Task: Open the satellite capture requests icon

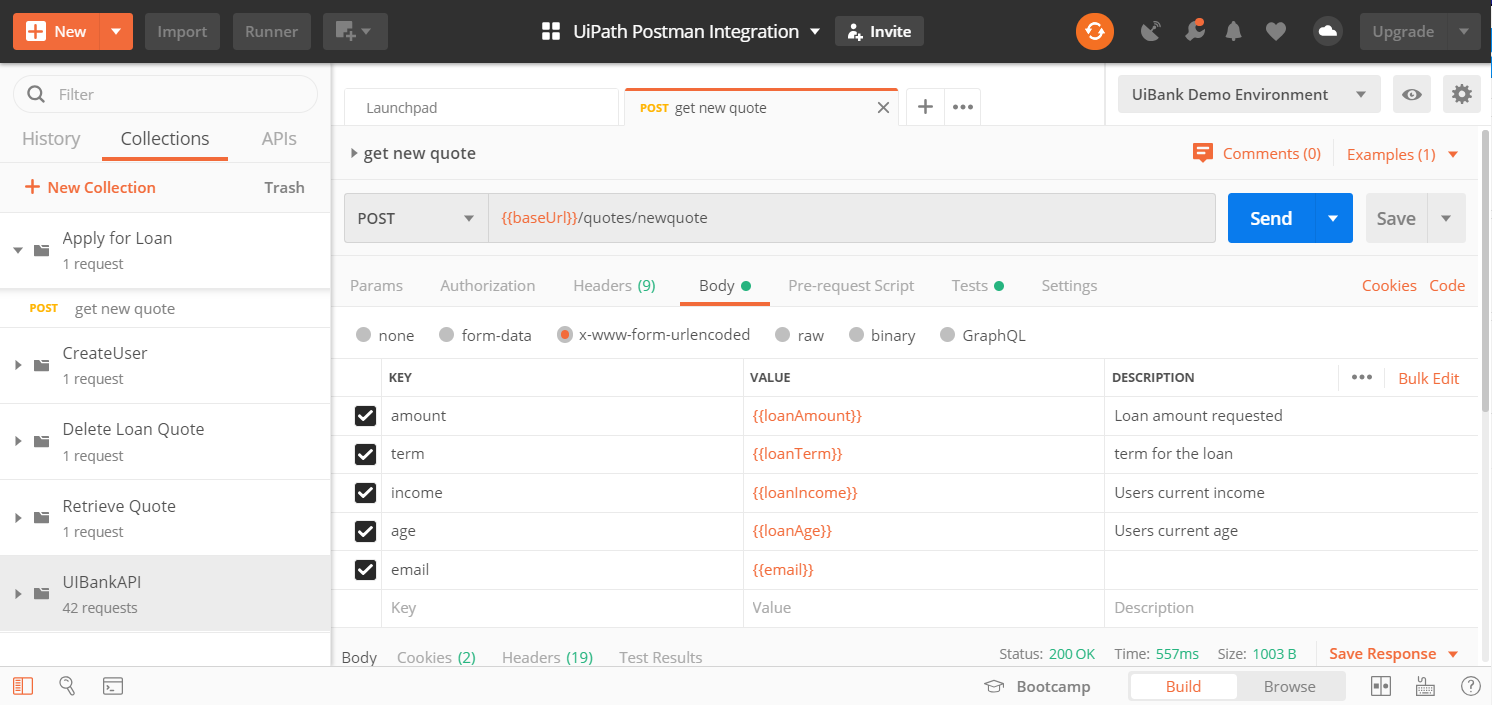Action: point(1151,32)
